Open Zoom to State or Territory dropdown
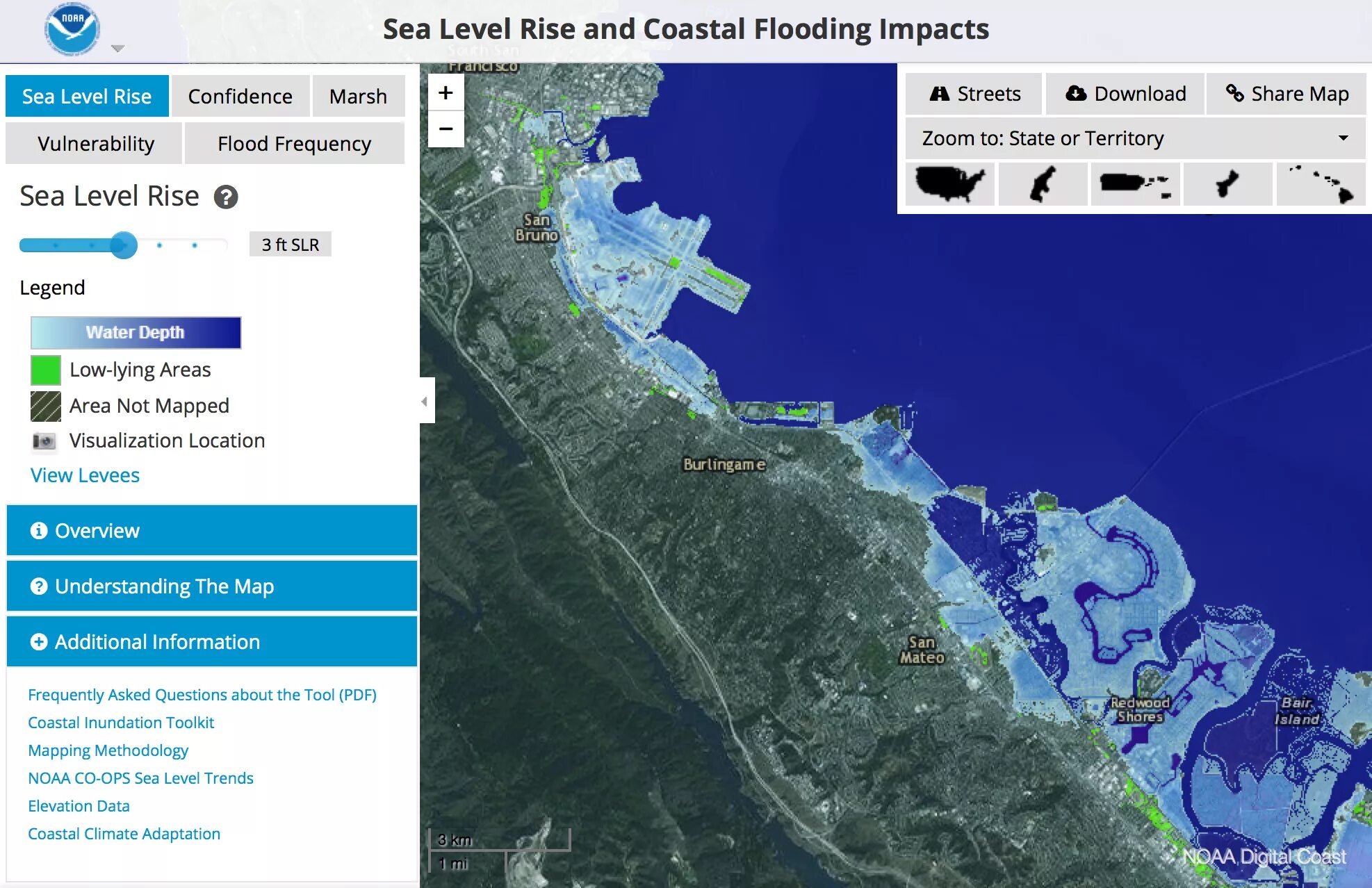Screen dimensions: 1372x888 pos(1135,139)
